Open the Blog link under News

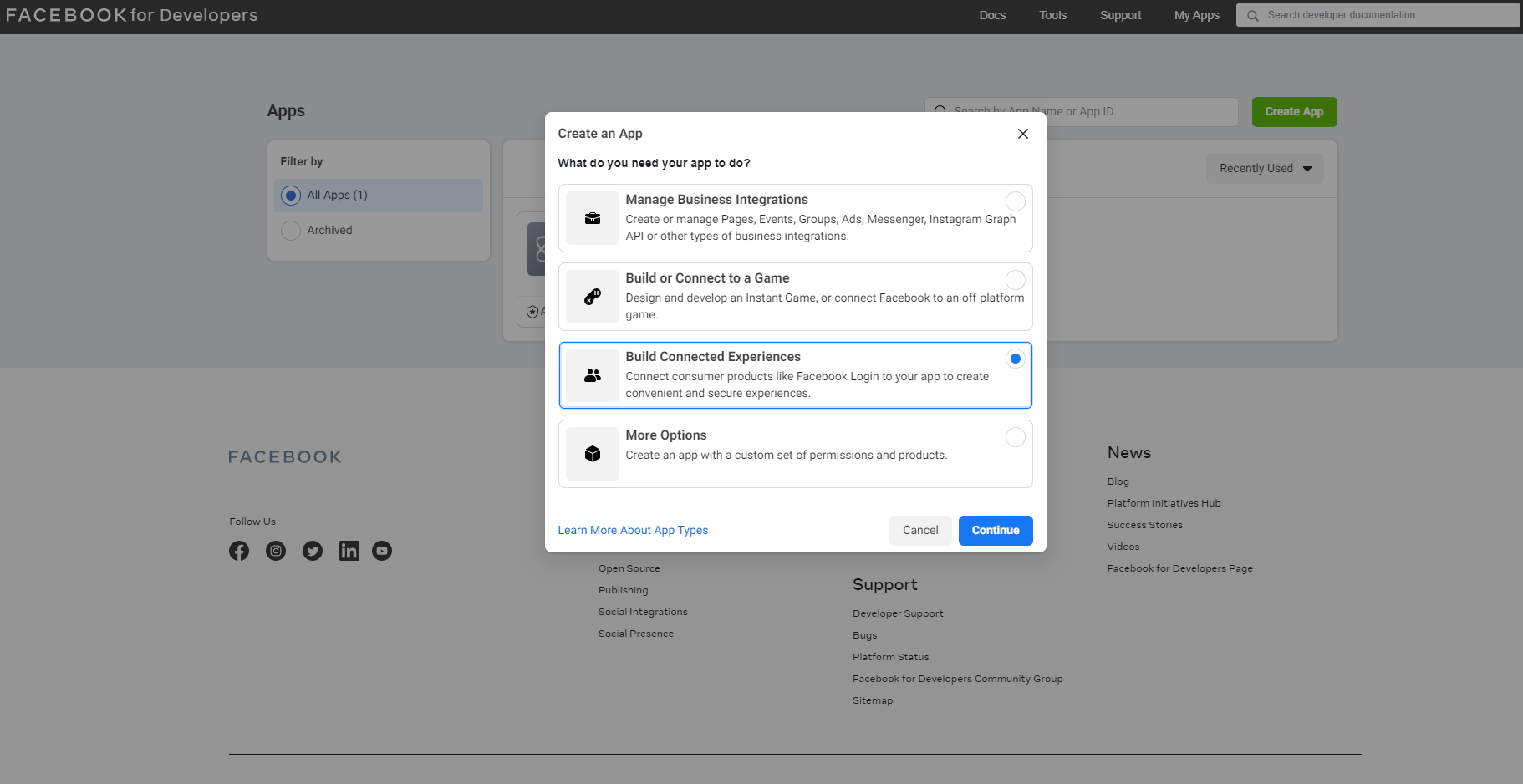coord(1118,481)
